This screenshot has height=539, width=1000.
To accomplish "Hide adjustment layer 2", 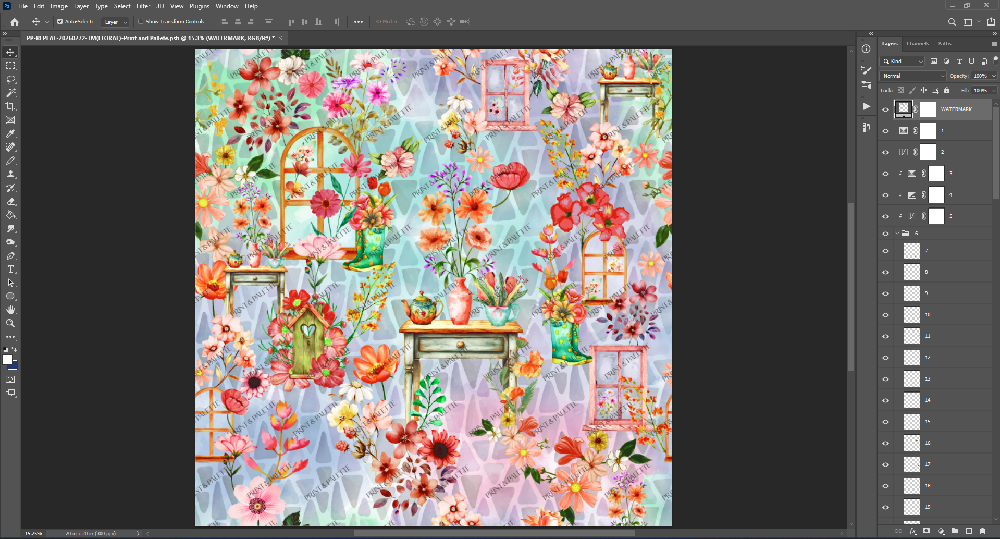I will click(x=885, y=152).
